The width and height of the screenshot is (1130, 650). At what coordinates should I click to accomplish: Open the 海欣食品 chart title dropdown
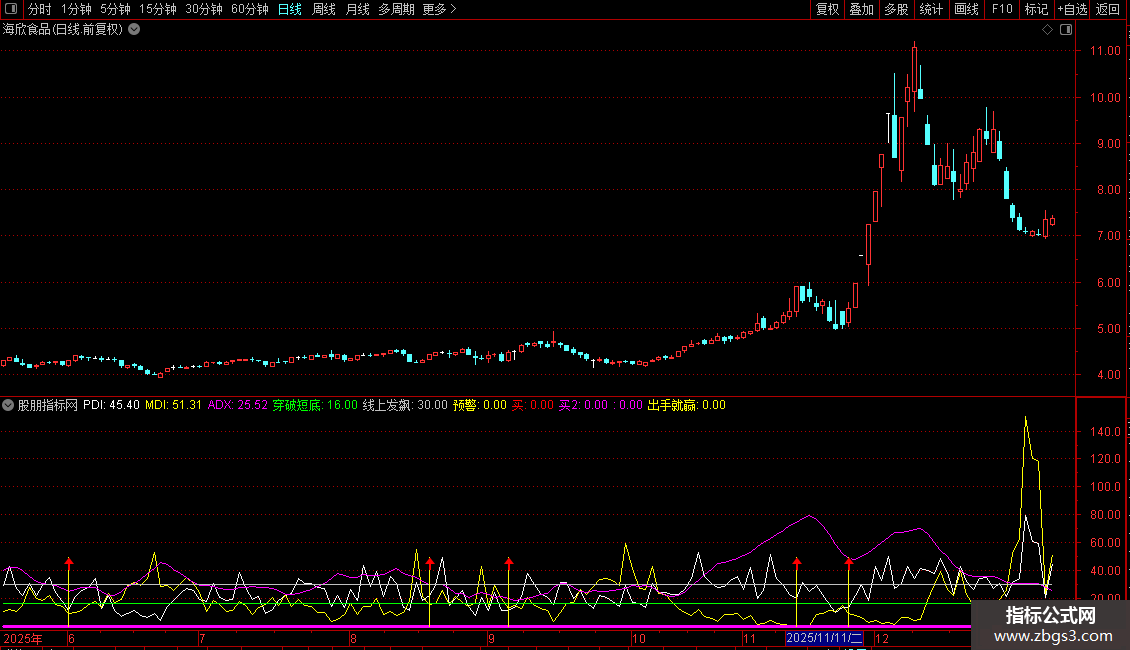[x=134, y=29]
